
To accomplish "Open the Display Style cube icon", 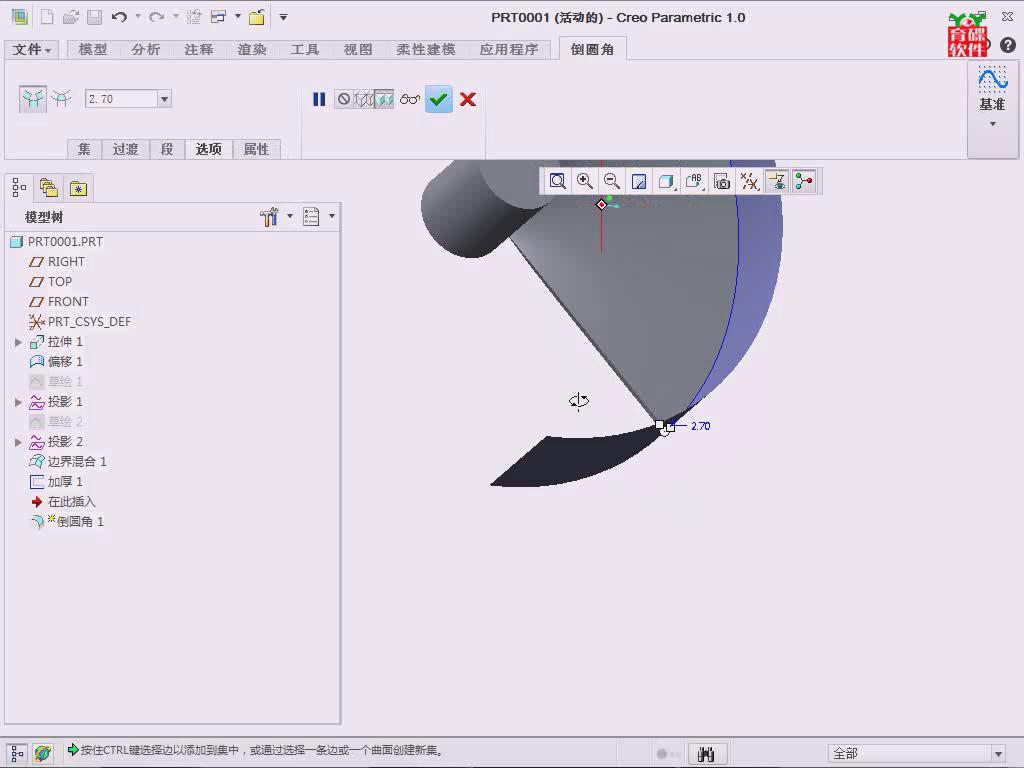I will click(666, 181).
